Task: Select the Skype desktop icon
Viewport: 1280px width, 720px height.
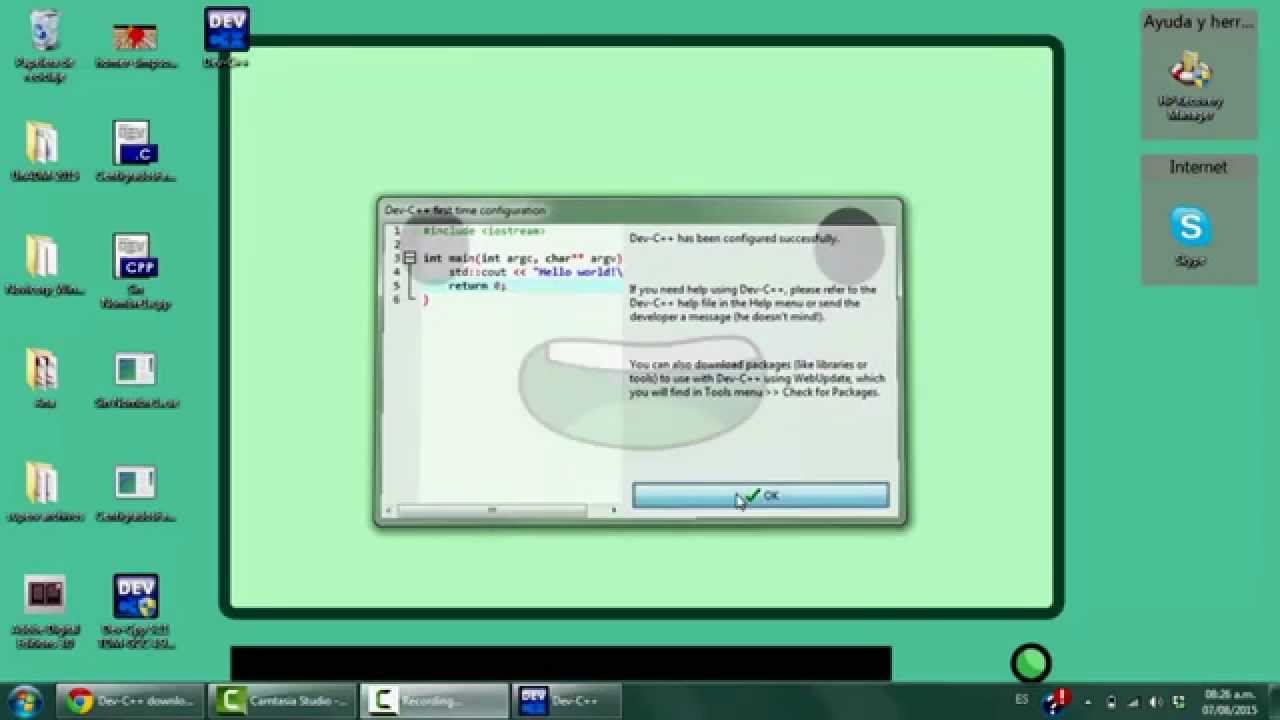Action: tap(1191, 236)
